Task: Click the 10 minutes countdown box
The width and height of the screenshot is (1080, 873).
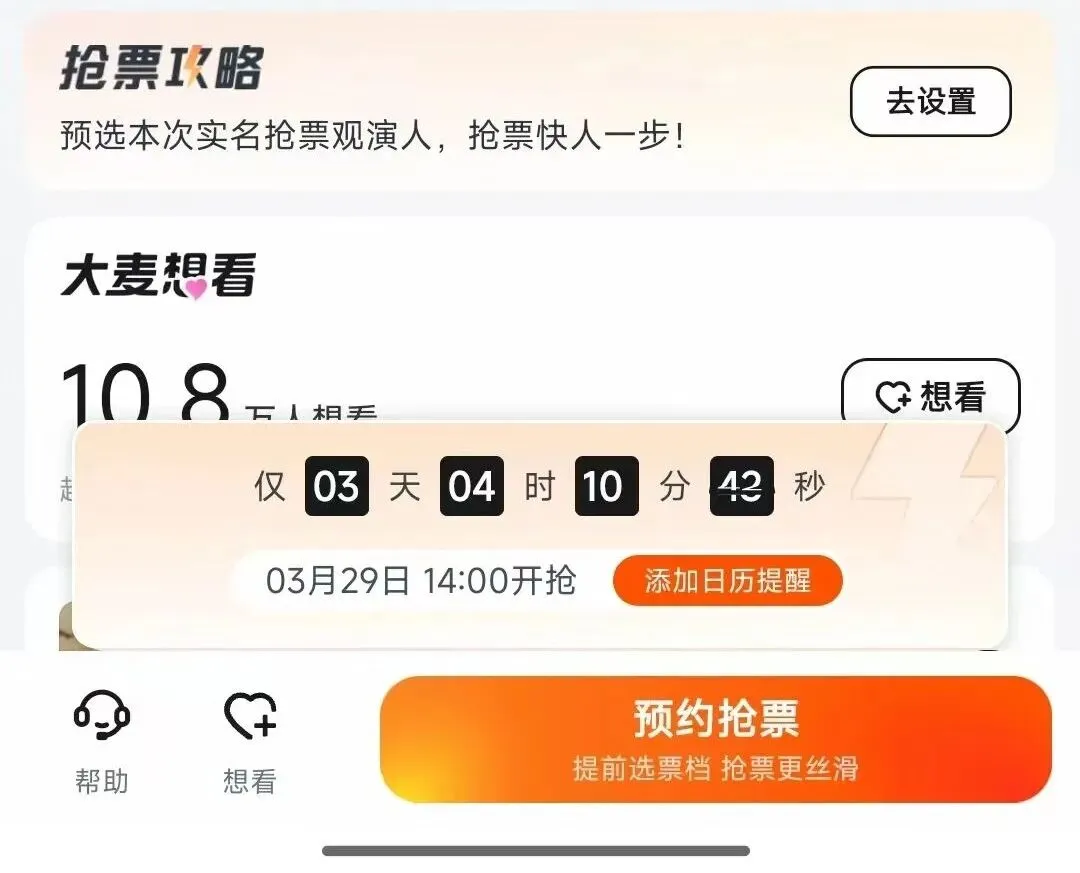Action: tap(607, 486)
